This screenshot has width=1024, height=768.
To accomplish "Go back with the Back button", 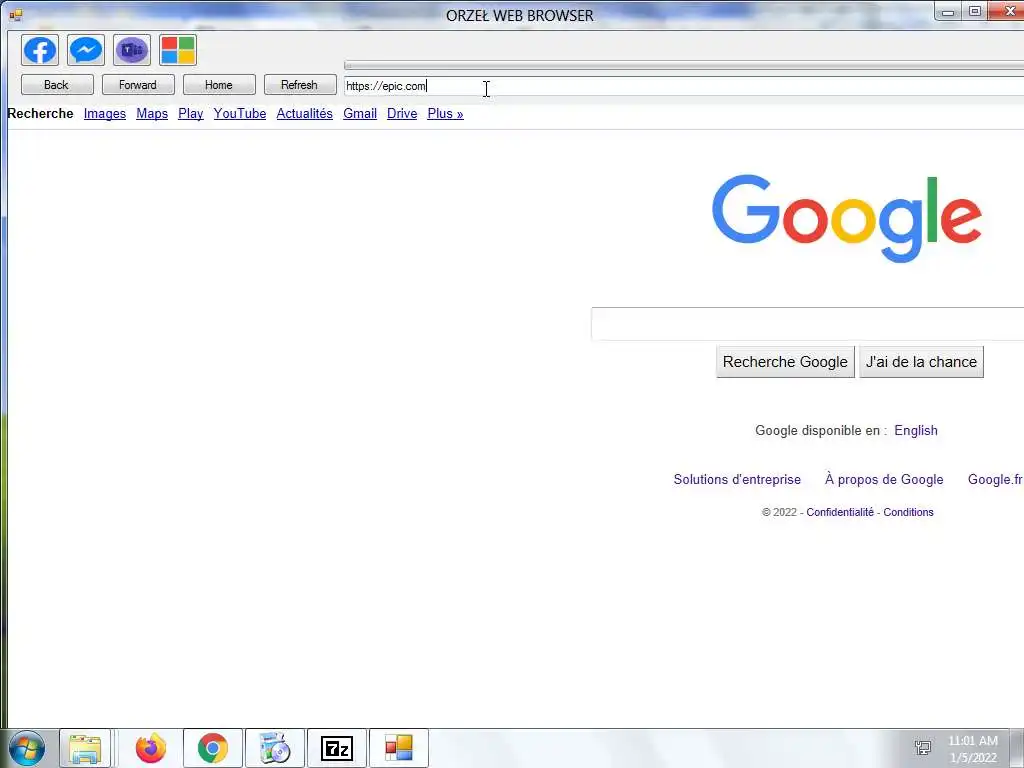I will click(57, 85).
